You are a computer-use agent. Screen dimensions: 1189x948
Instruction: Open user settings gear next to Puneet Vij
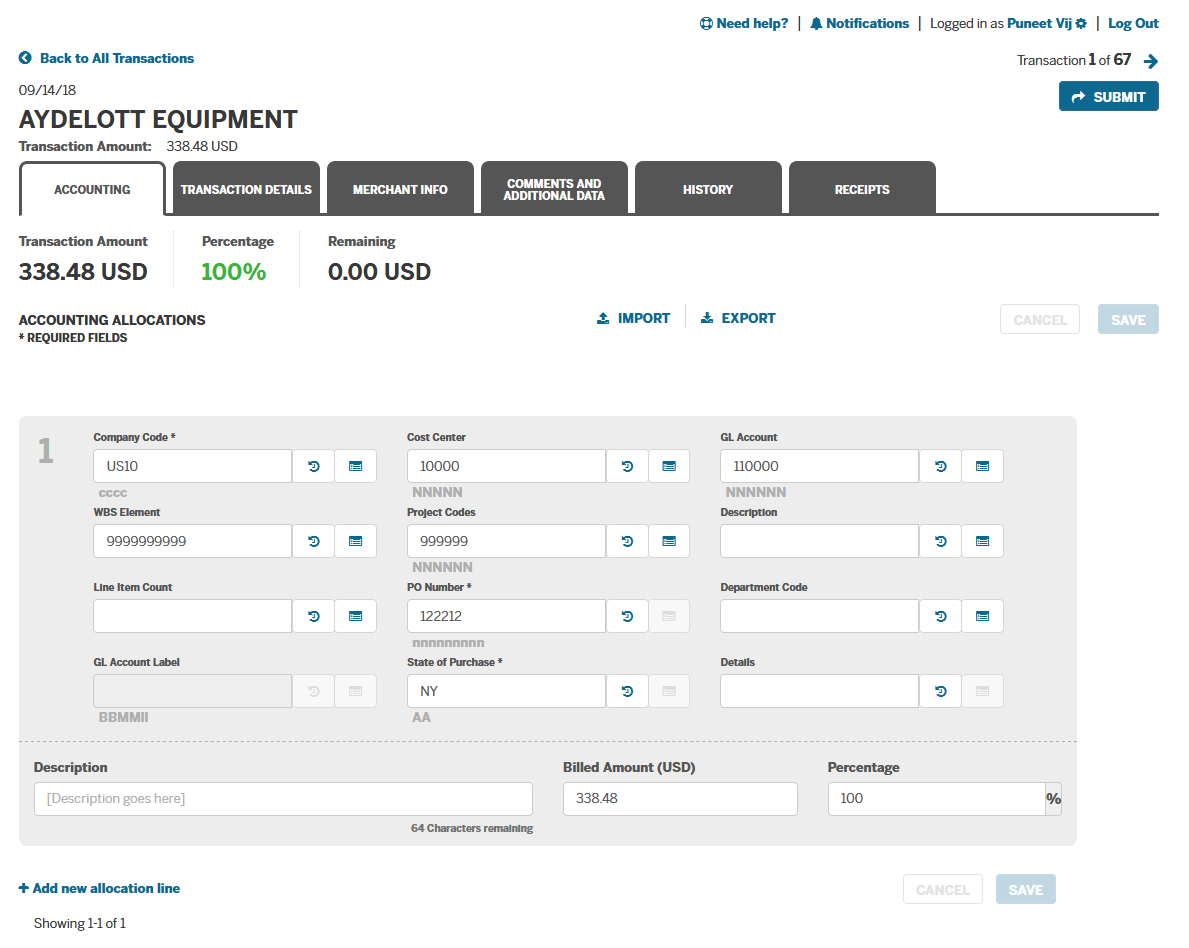(1081, 24)
